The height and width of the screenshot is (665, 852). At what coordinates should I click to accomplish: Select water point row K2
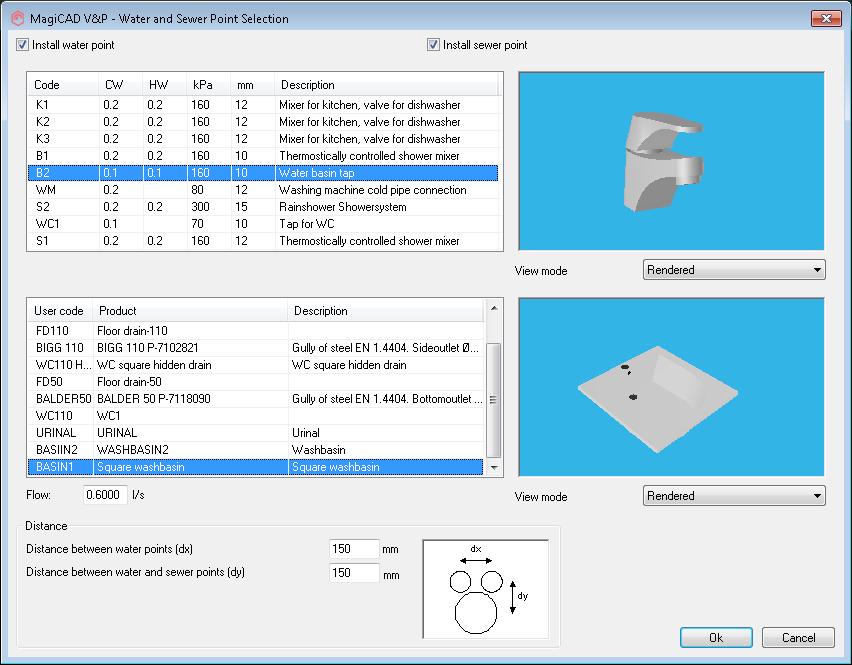point(262,122)
